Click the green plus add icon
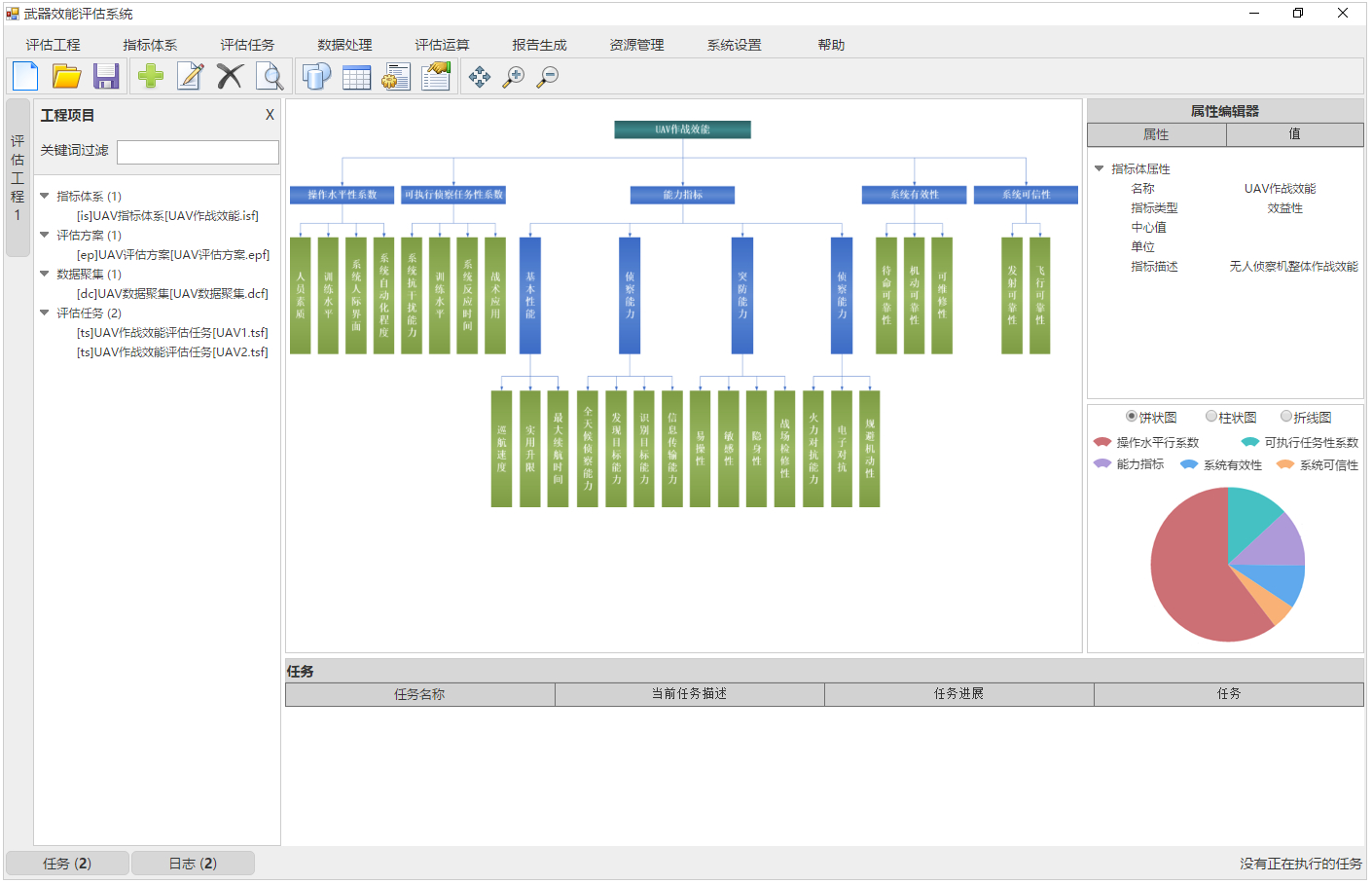This screenshot has height=884, width=1372. (151, 76)
